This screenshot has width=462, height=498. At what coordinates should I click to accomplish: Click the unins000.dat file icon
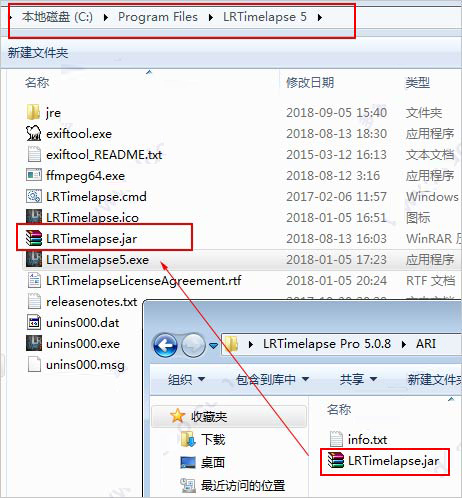click(x=34, y=322)
